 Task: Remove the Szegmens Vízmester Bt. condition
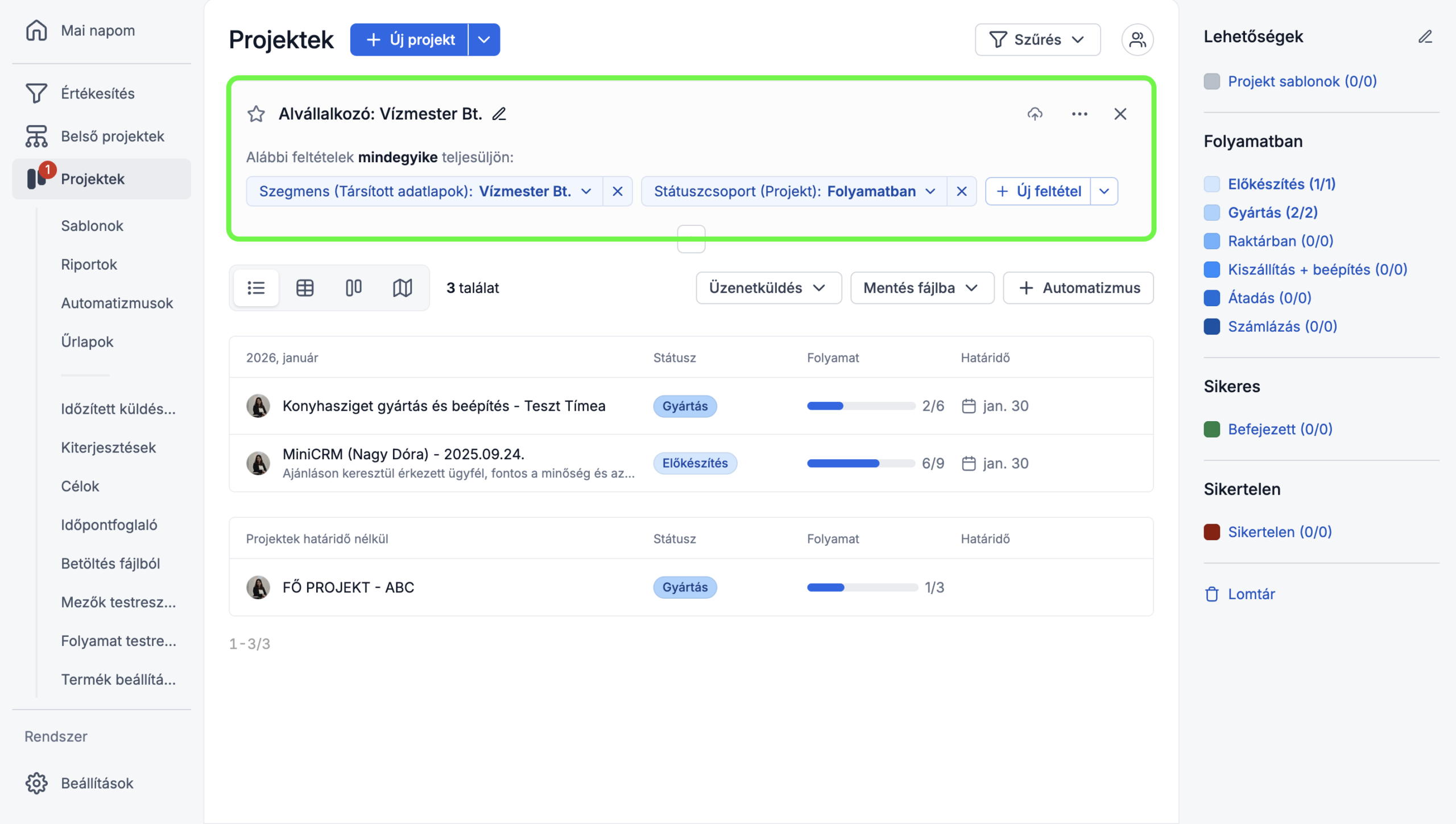[x=617, y=191]
